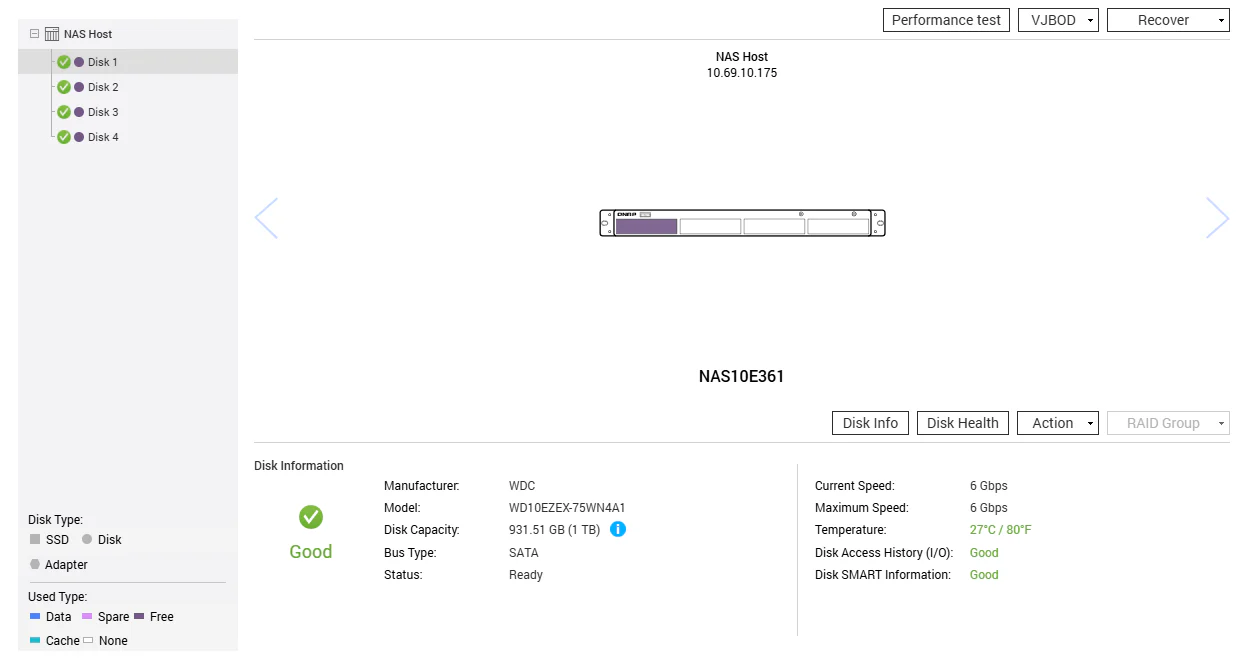Go to previous enclosure with left arrow
The height and width of the screenshot is (666, 1253).
click(266, 218)
